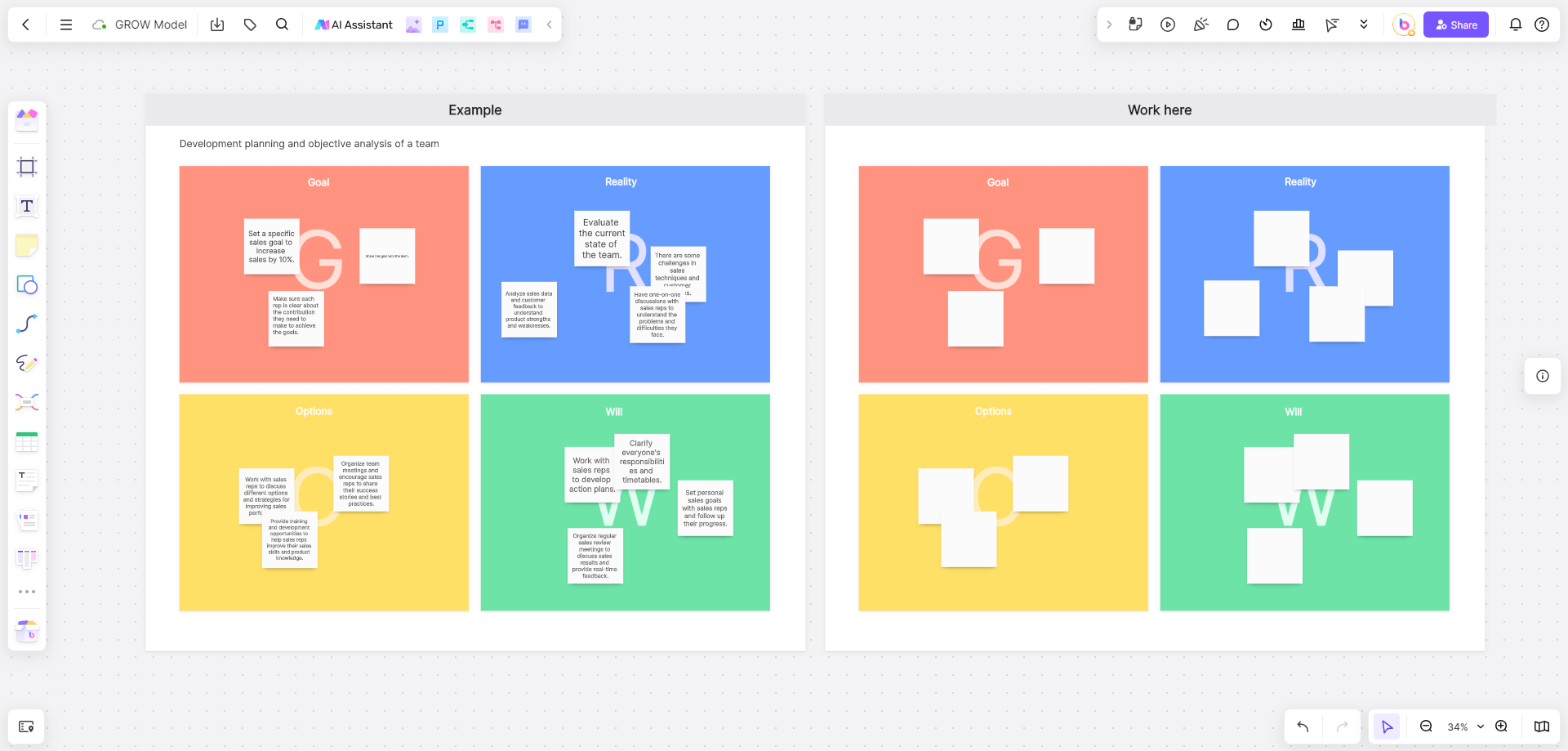Screen dimensions: 1568x751
Task: Select the 'Provide training and development' note
Action: pos(290,540)
